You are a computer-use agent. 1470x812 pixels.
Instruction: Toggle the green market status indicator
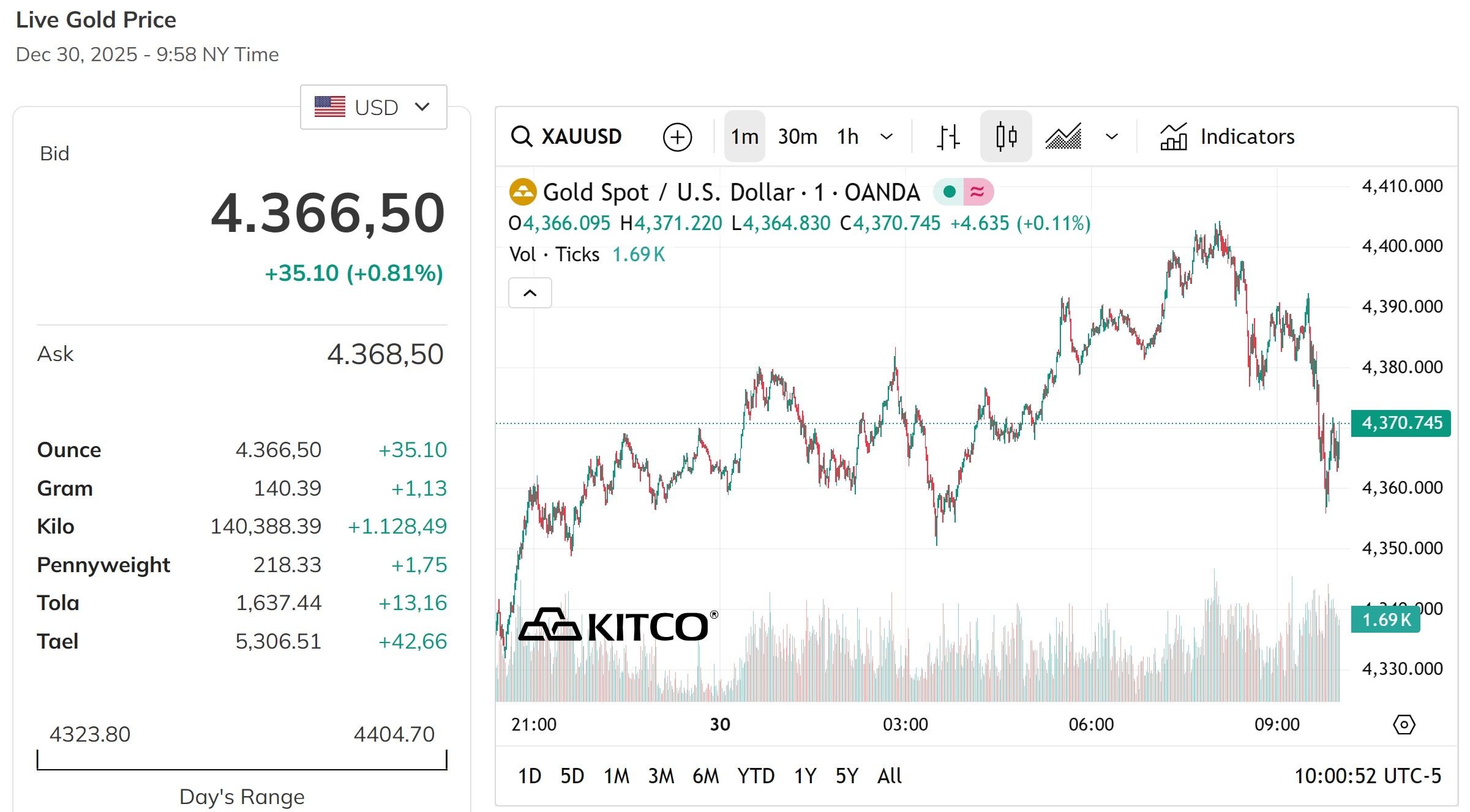coord(949,192)
